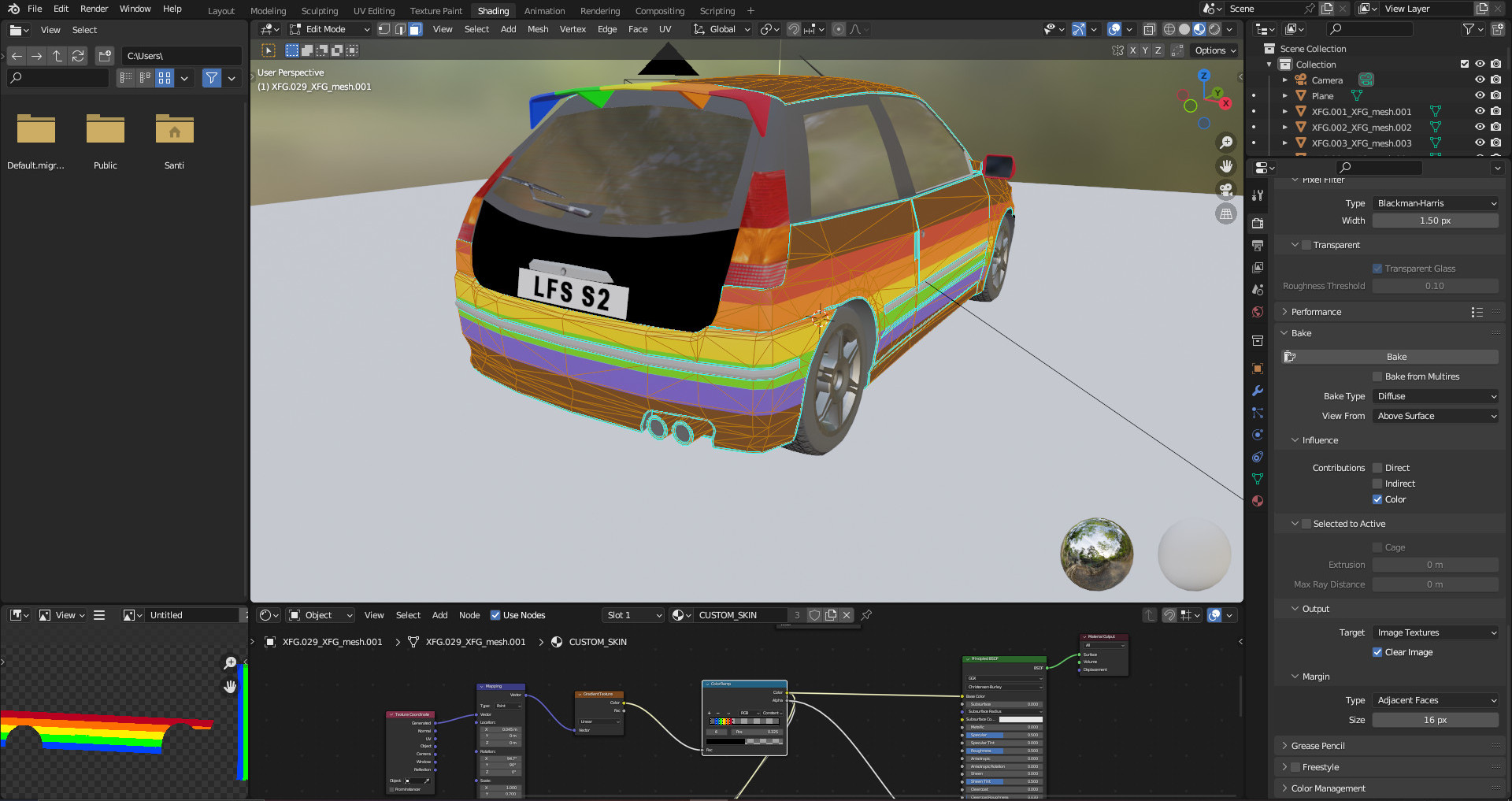Click the file browser path field C:\Users\
This screenshot has height=801, width=1512.
[182, 56]
